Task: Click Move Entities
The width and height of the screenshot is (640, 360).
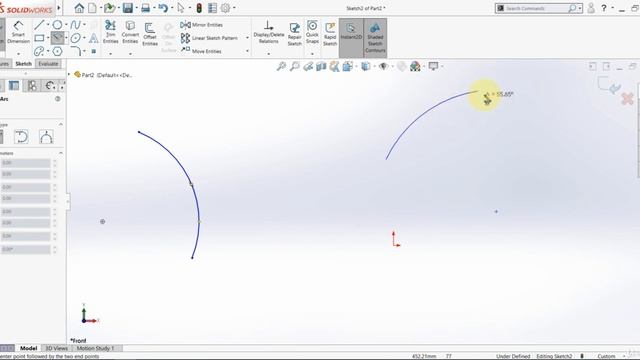Action: [x=201, y=51]
